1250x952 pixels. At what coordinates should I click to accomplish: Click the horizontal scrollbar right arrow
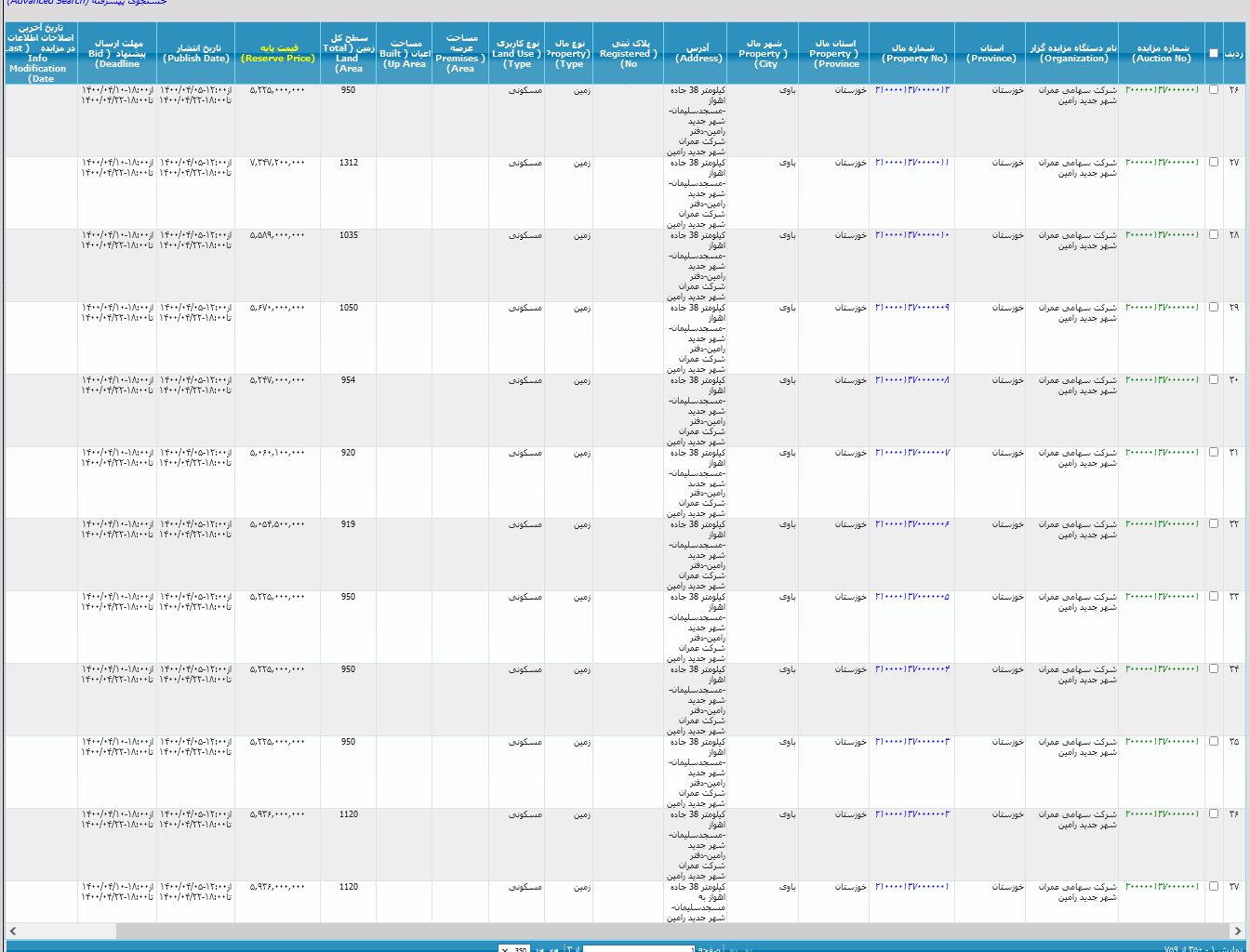click(x=1238, y=931)
